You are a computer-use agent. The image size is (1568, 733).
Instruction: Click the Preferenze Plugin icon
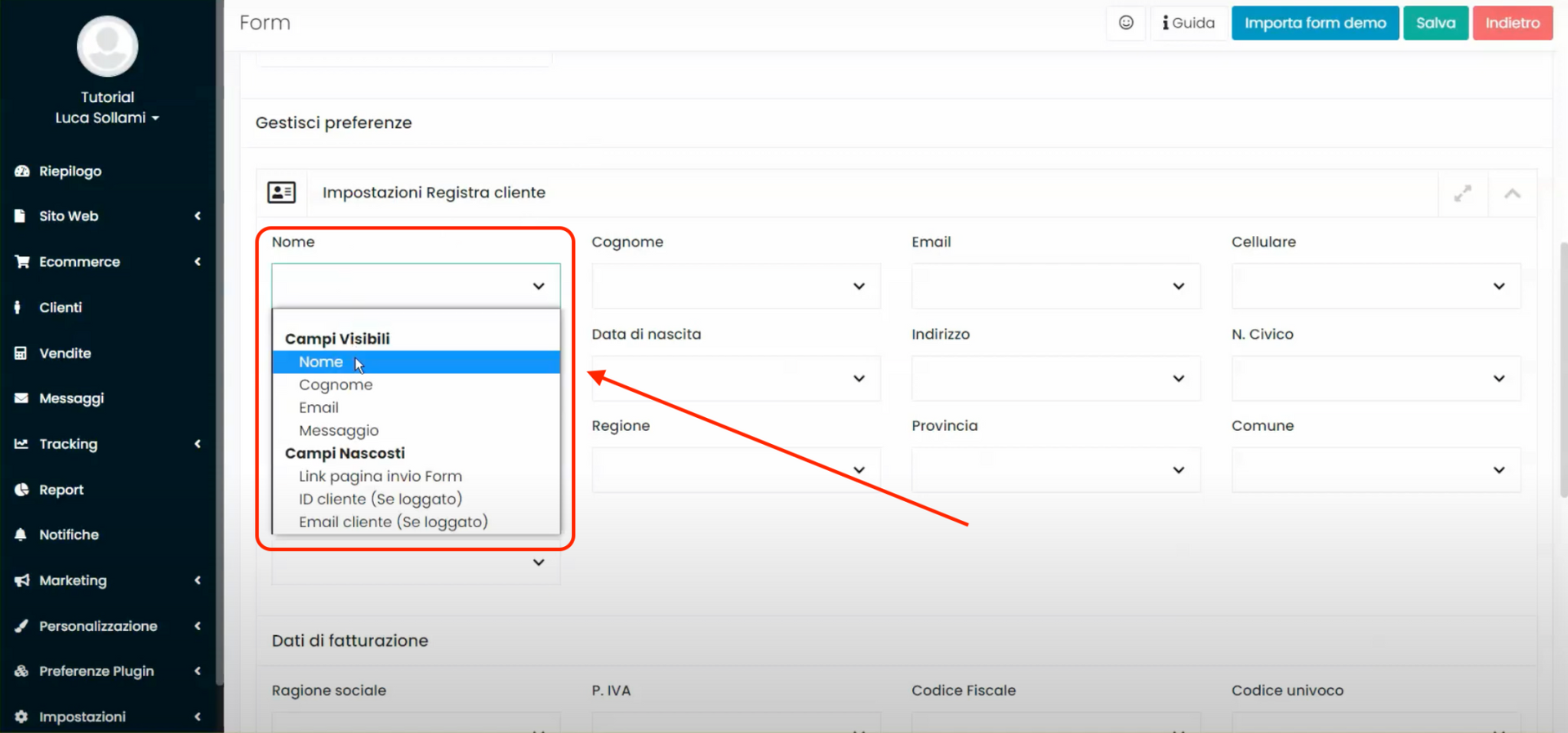tap(21, 671)
